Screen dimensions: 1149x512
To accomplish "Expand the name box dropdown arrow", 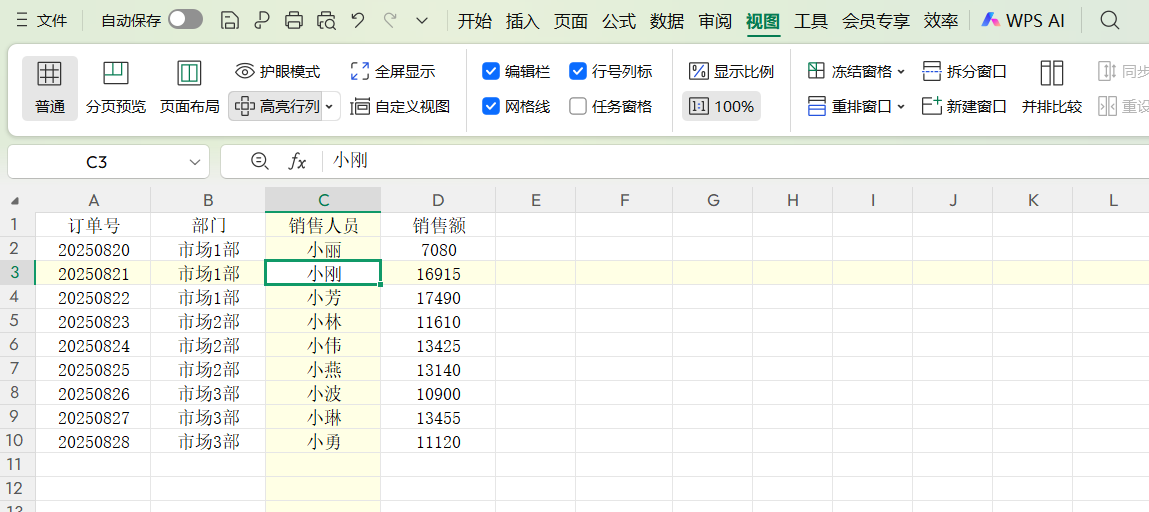I will pos(194,162).
